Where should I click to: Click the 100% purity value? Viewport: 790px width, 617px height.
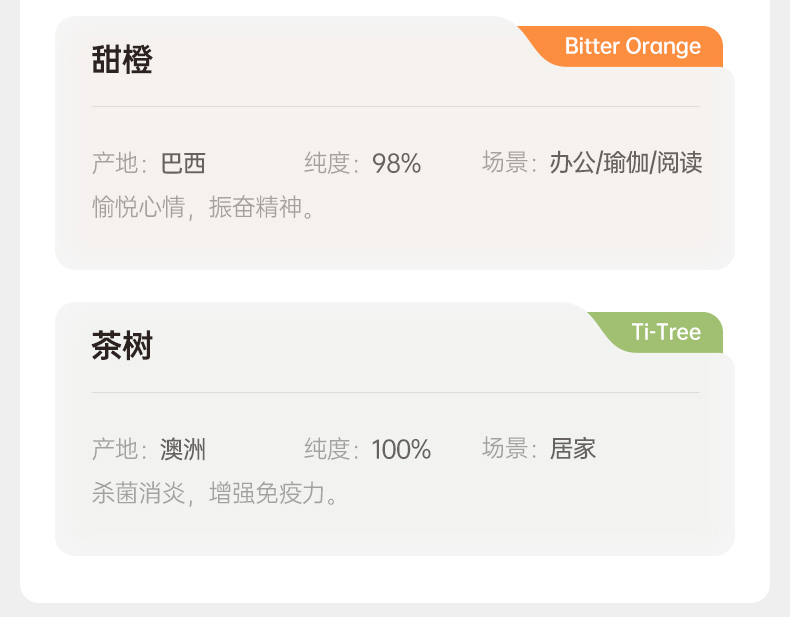pos(401,450)
